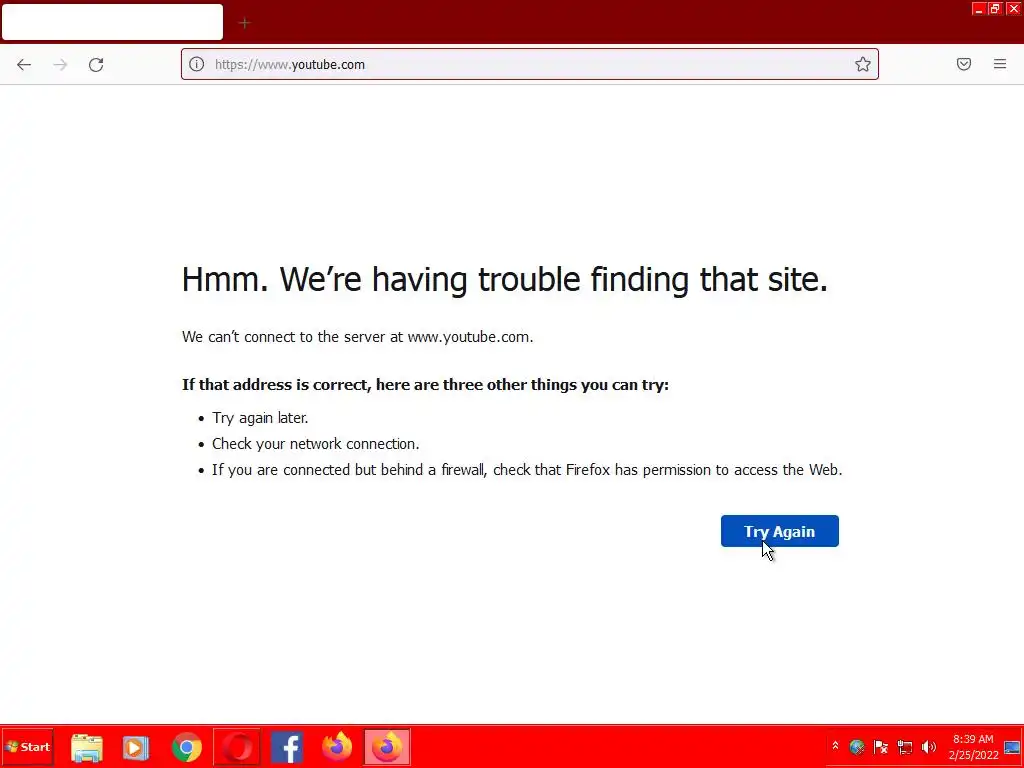1024x768 pixels.
Task: Click "We can't connect to the server" text
Action: point(357,337)
